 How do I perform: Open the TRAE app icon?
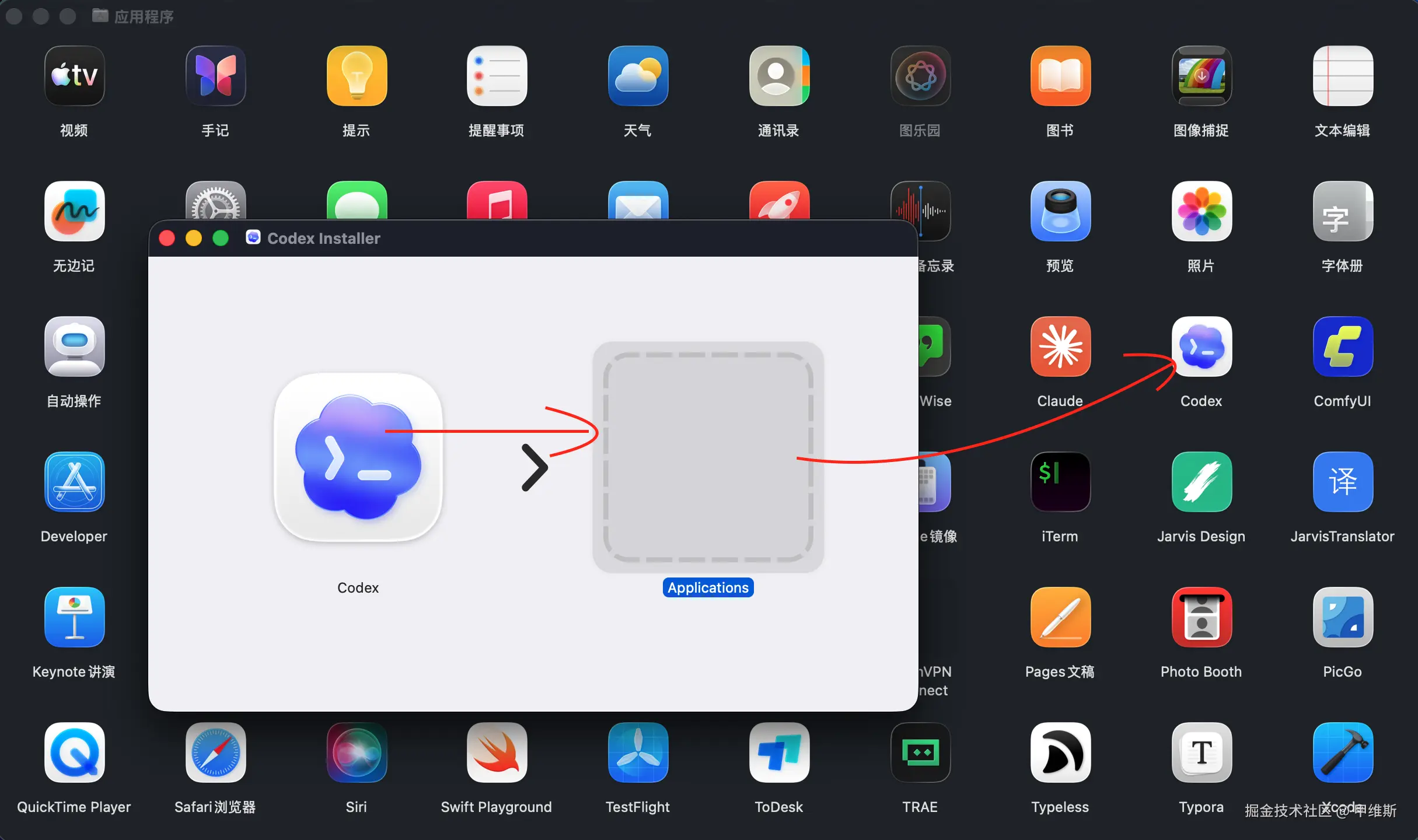tap(920, 753)
